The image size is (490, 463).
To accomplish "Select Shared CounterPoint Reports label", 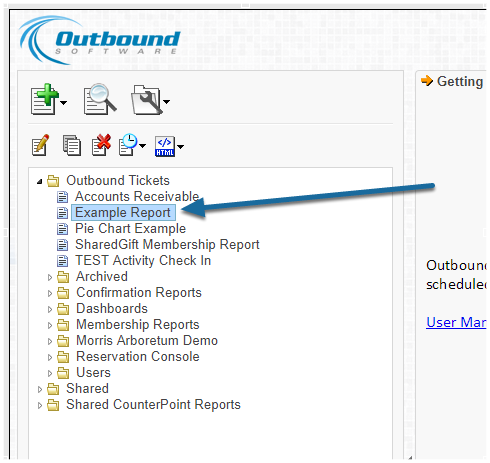I will coord(153,405).
